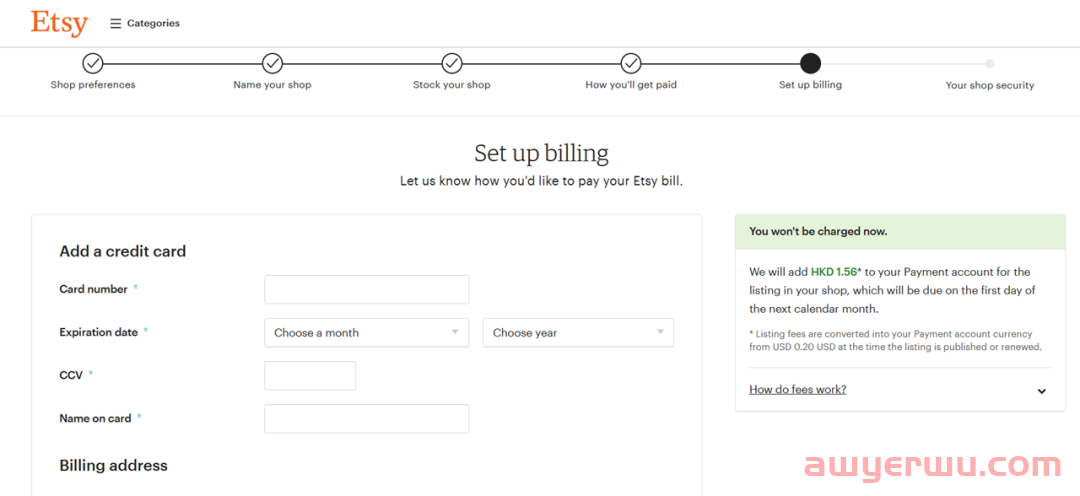
Task: Open the Categories hamburger menu icon
Action: coord(116,23)
